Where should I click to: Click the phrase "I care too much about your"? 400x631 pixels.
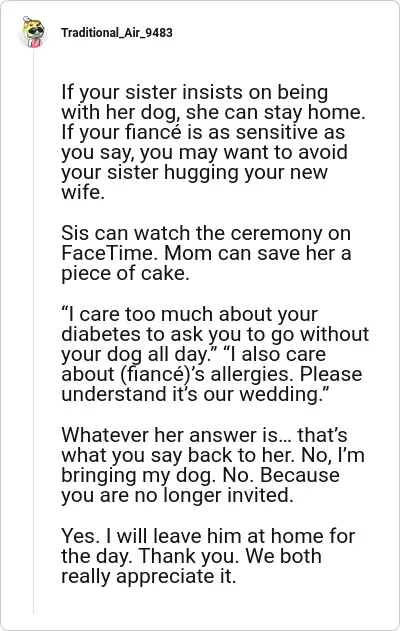[x=190, y=314]
